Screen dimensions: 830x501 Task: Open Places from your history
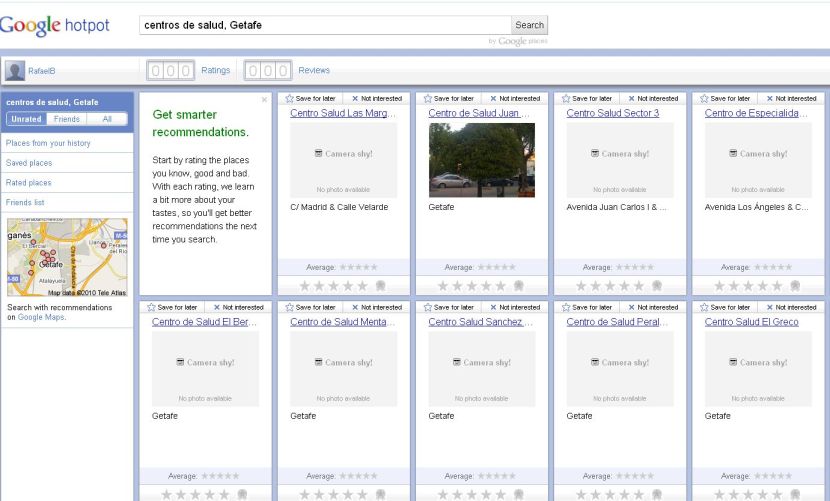(x=48, y=143)
